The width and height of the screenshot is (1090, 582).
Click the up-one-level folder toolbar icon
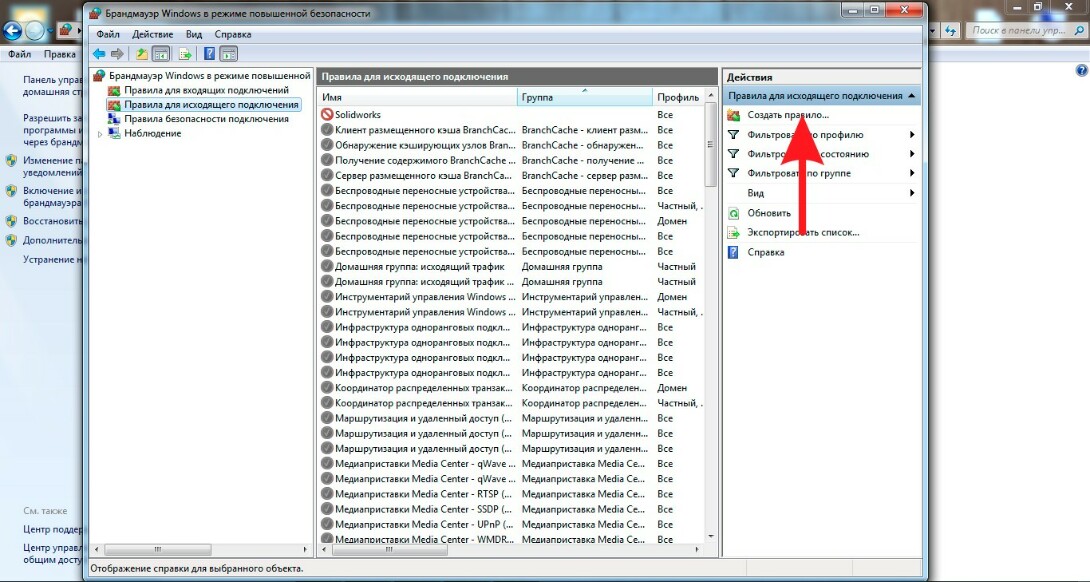click(x=142, y=54)
